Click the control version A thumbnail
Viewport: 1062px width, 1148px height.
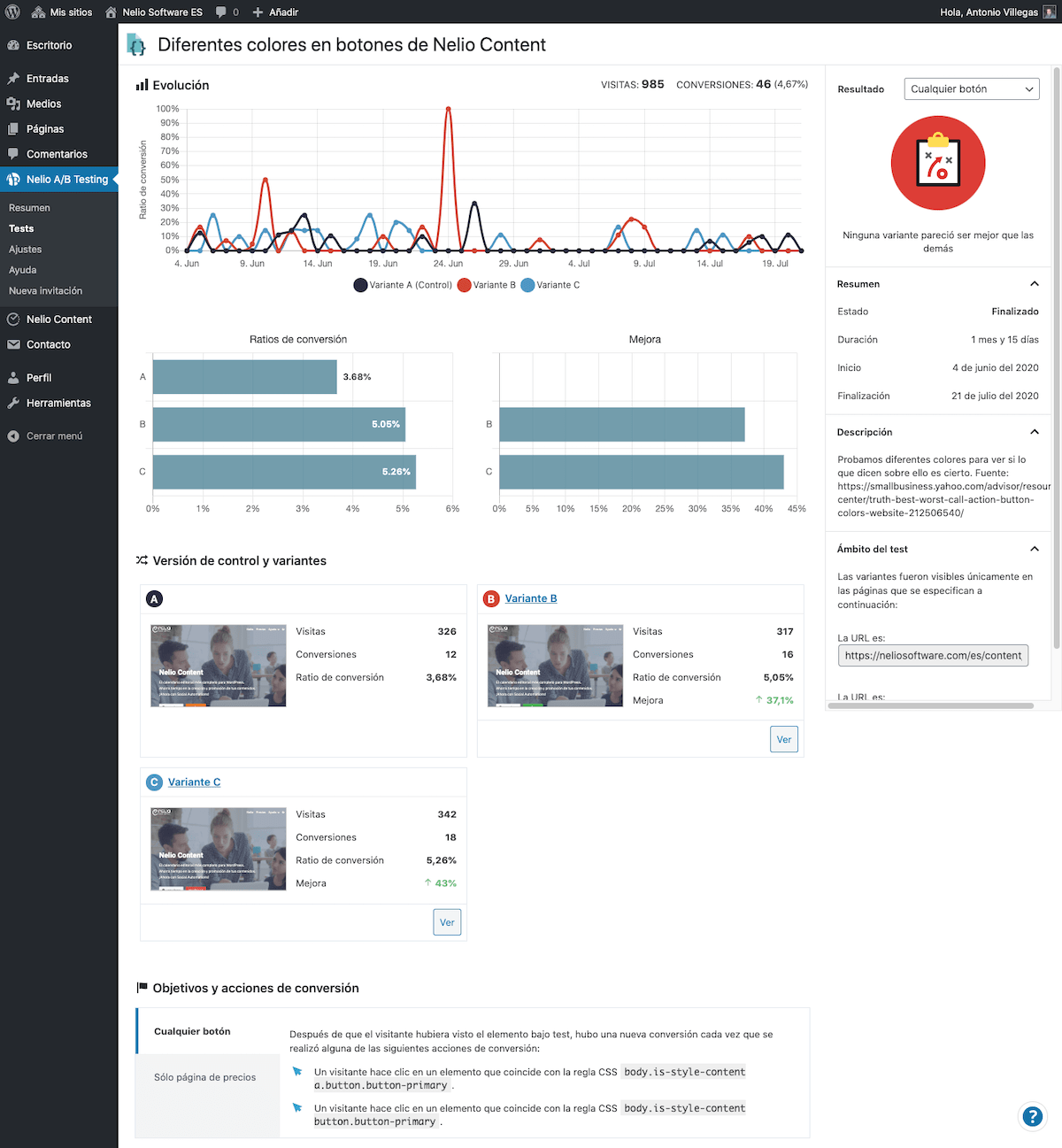tap(219, 666)
